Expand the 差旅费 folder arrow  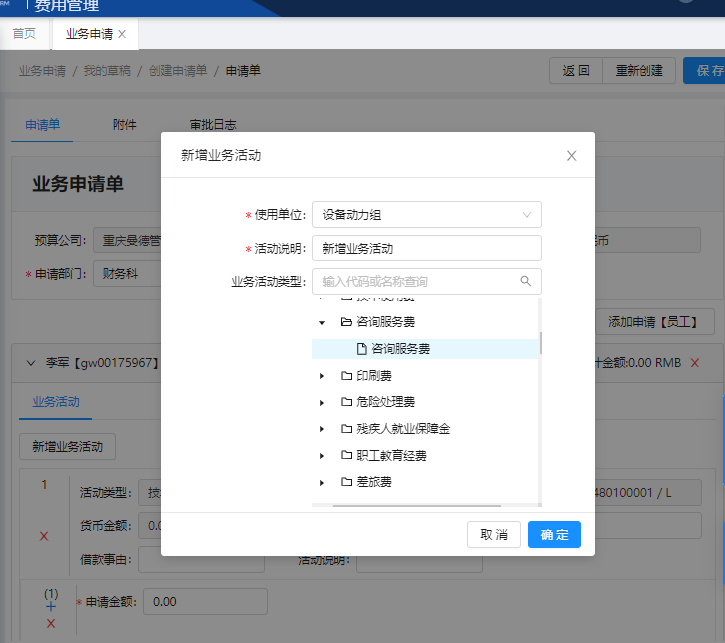(322, 483)
